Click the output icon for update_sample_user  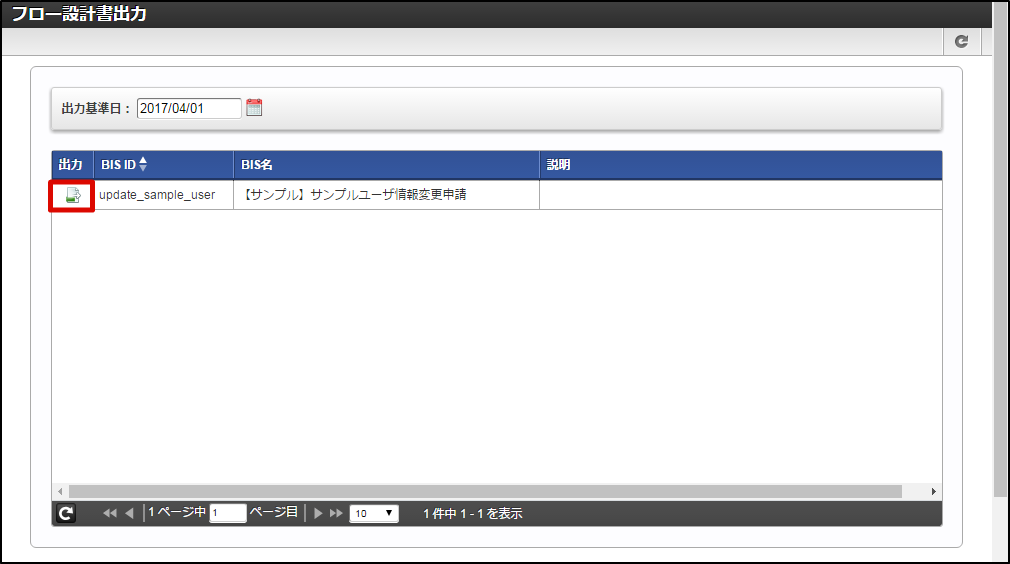click(73, 195)
